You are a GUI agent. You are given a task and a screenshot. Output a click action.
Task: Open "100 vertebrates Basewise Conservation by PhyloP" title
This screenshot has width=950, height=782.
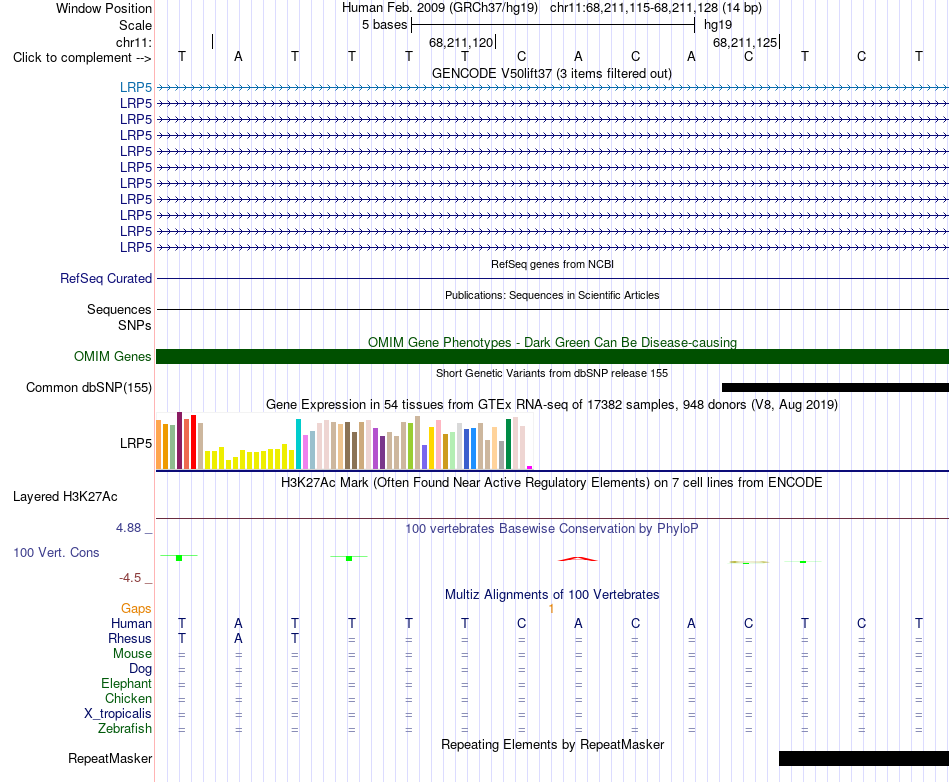(551, 529)
